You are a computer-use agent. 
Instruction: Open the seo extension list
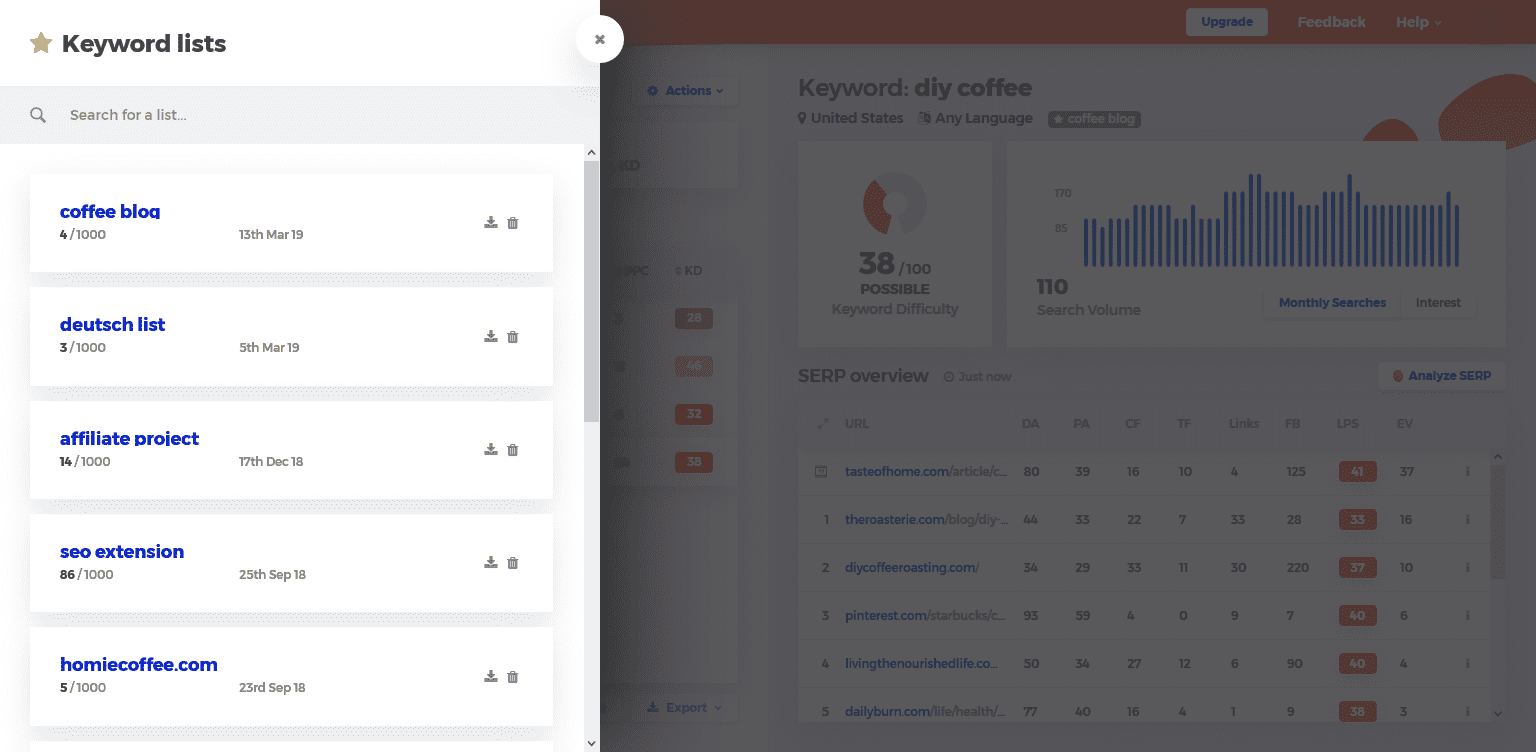coord(122,551)
